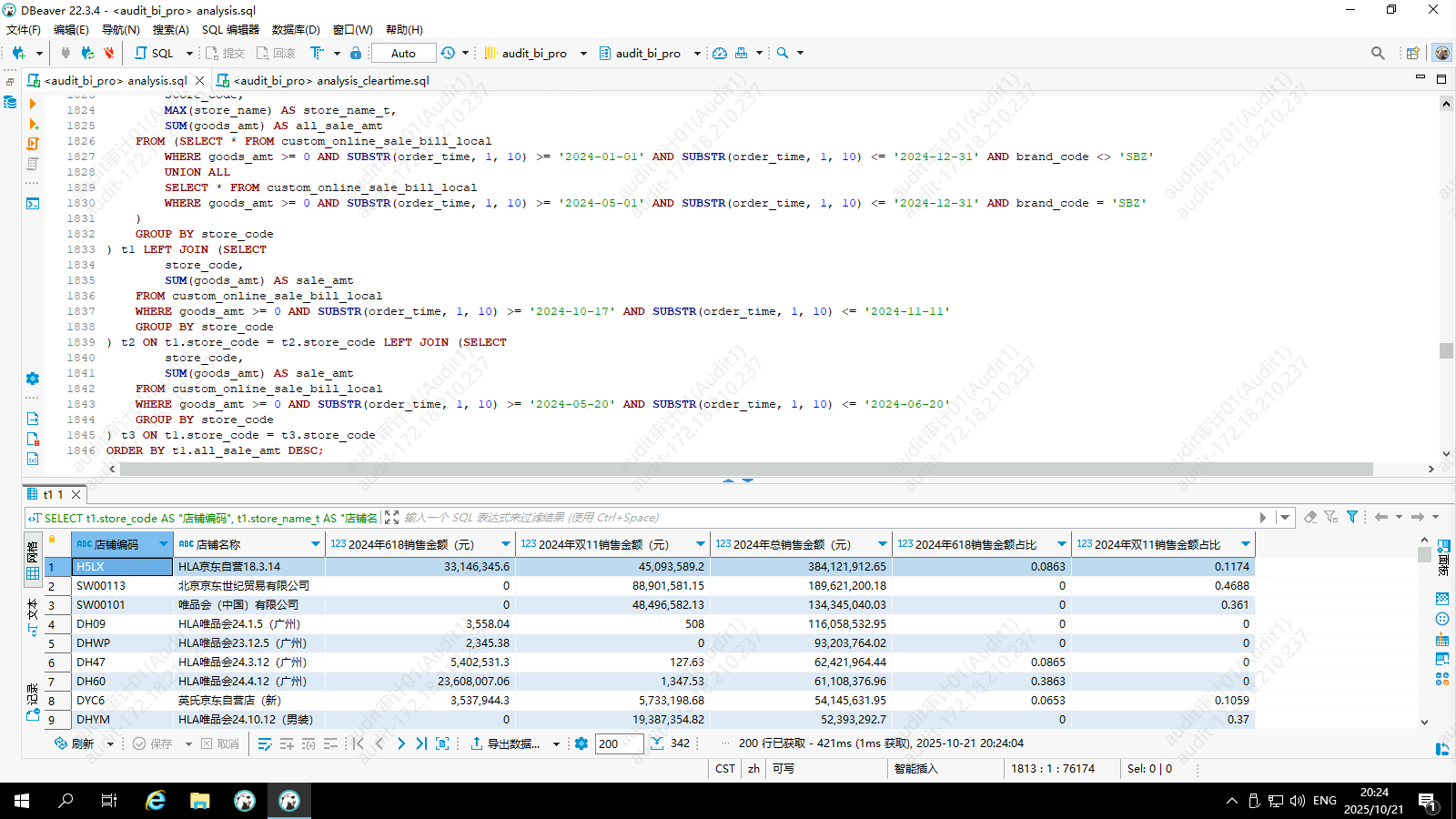1456x819 pixels.
Task: Toggle the transaction mode lock icon
Action: 356,53
